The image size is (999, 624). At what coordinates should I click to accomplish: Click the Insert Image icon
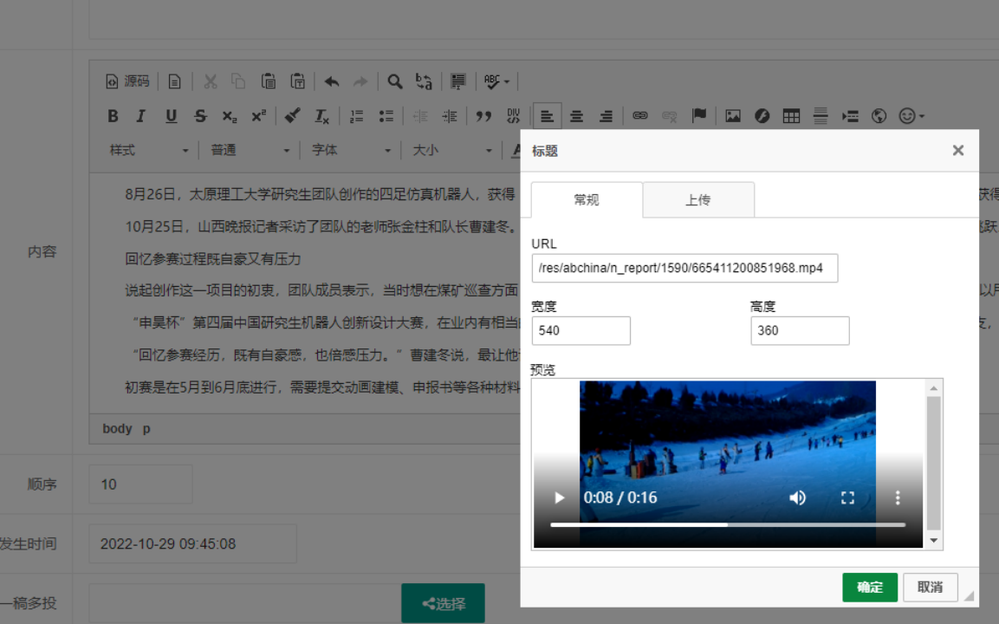733,116
